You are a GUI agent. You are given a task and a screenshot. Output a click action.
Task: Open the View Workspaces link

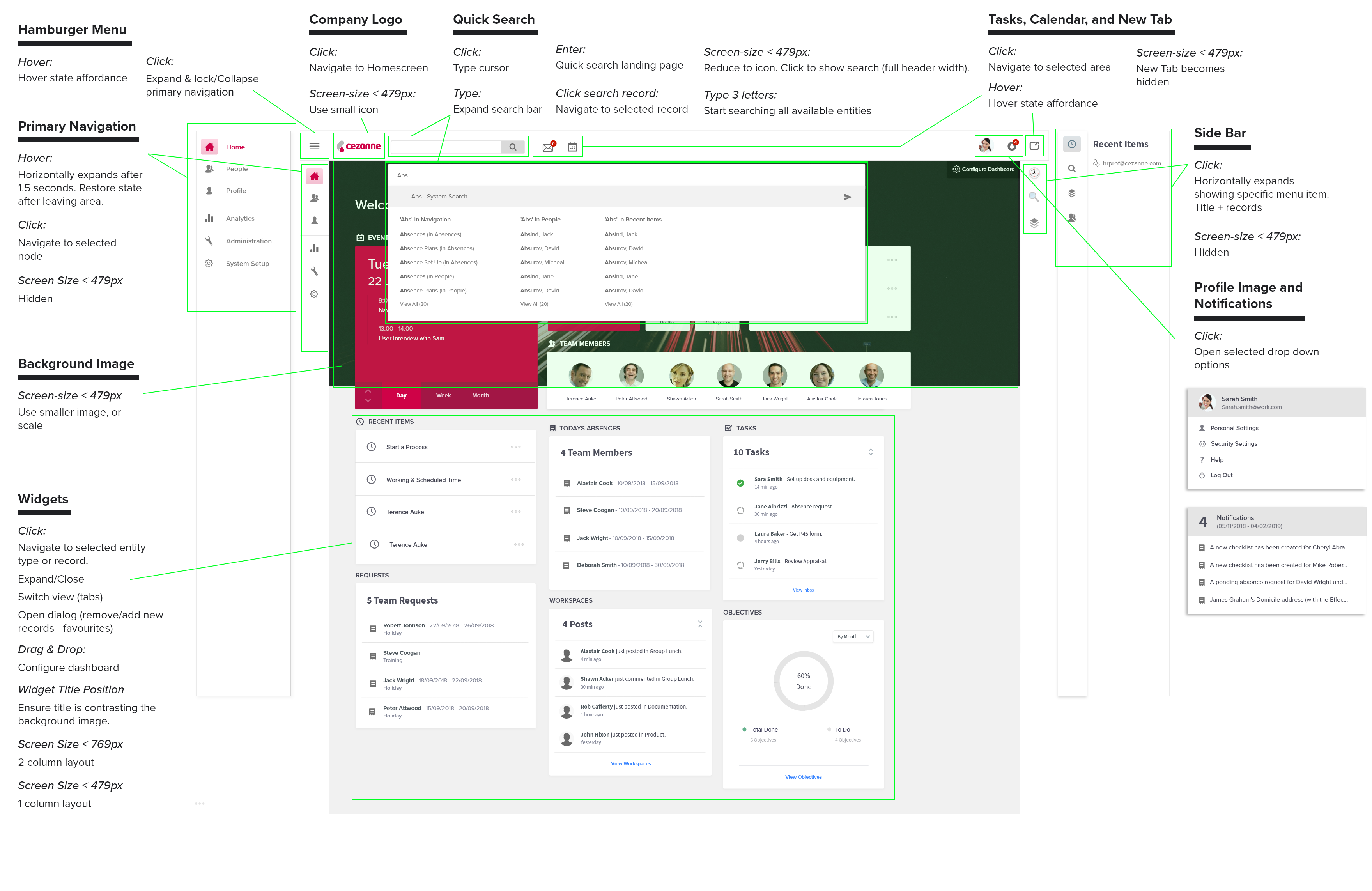point(631,763)
